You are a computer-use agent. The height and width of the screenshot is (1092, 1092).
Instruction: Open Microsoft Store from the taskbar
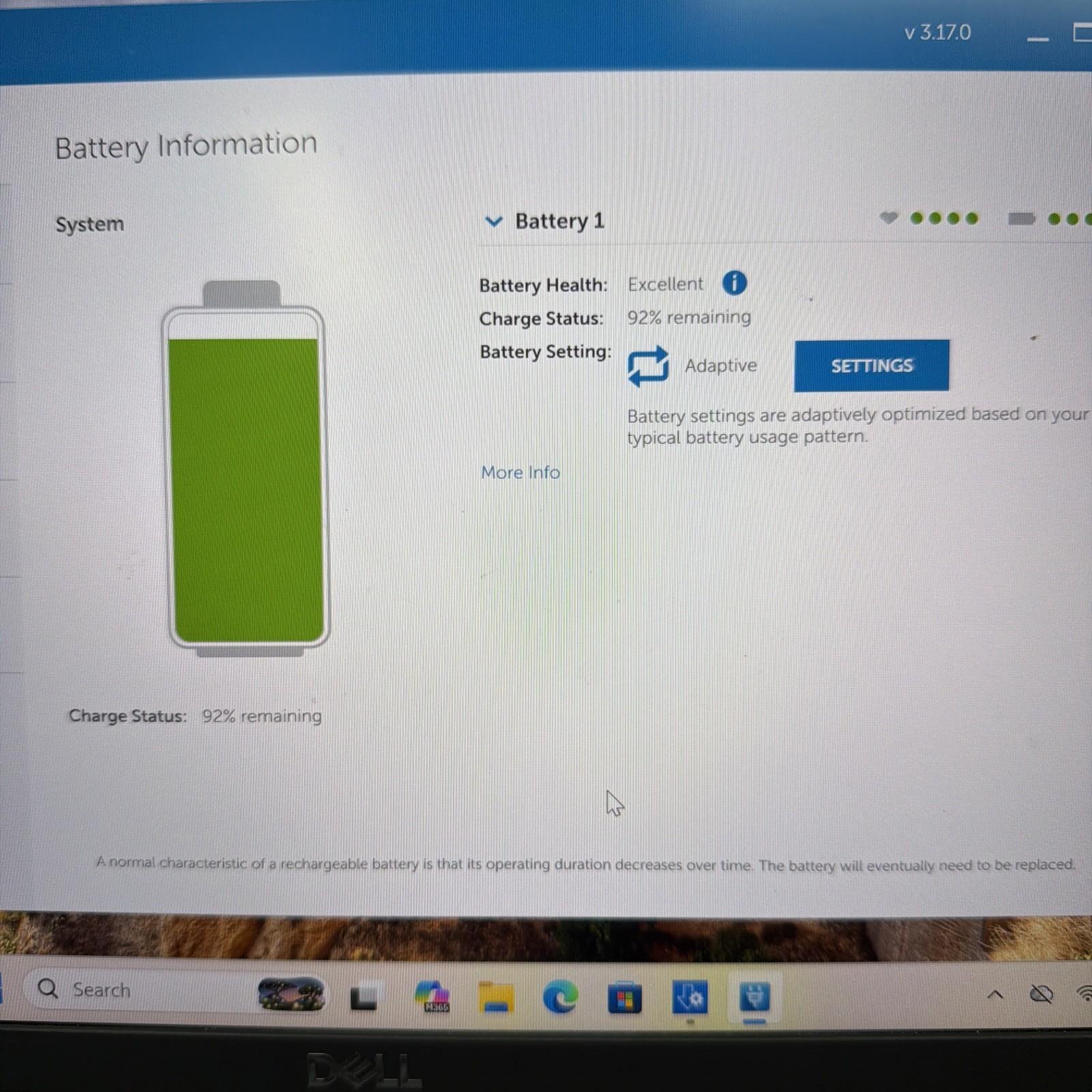coord(624,997)
